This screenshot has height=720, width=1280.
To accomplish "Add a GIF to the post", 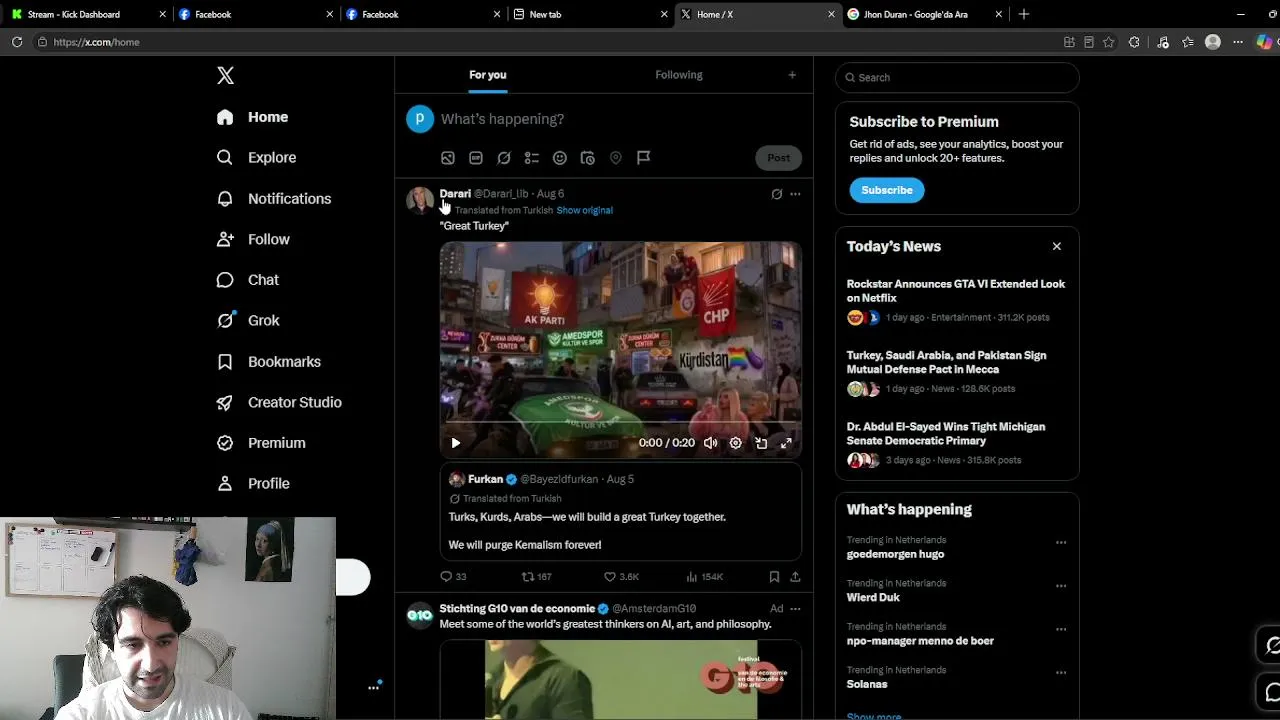I will click(476, 158).
